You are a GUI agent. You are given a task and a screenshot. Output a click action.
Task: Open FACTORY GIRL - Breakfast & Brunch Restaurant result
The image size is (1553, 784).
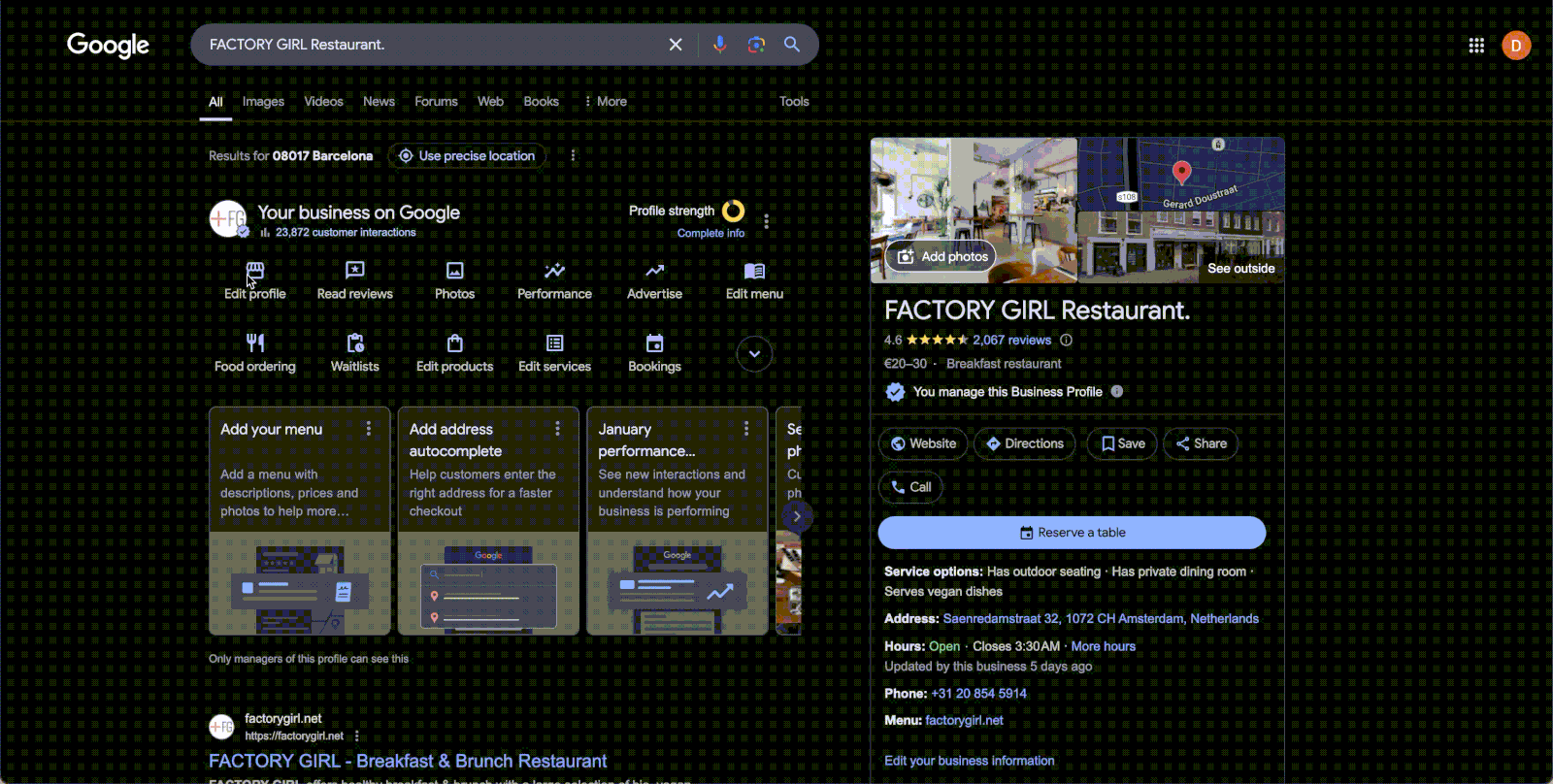(x=408, y=761)
